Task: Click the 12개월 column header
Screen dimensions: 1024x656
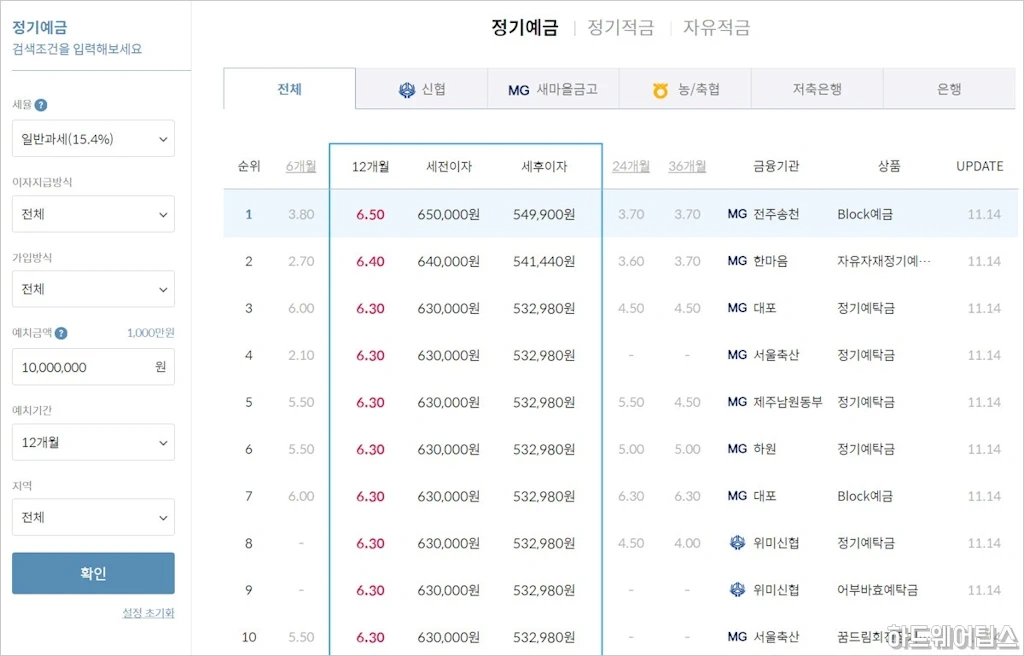Action: coord(370,167)
